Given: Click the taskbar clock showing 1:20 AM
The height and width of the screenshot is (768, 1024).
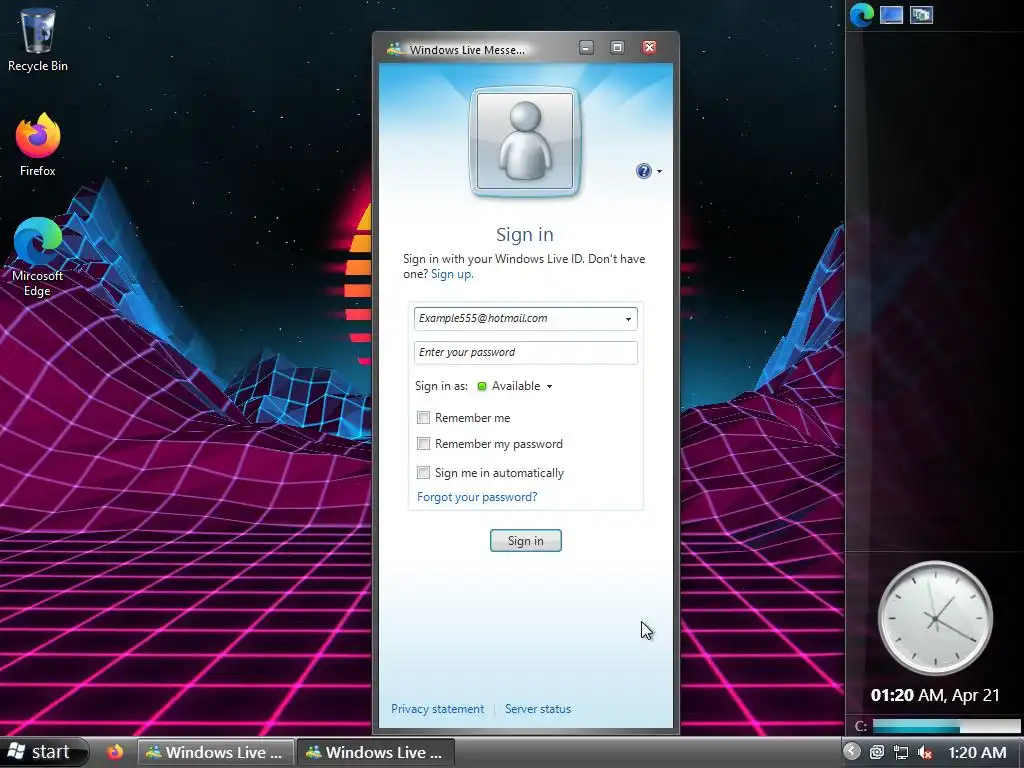Looking at the screenshot, I should pyautogui.click(x=977, y=752).
